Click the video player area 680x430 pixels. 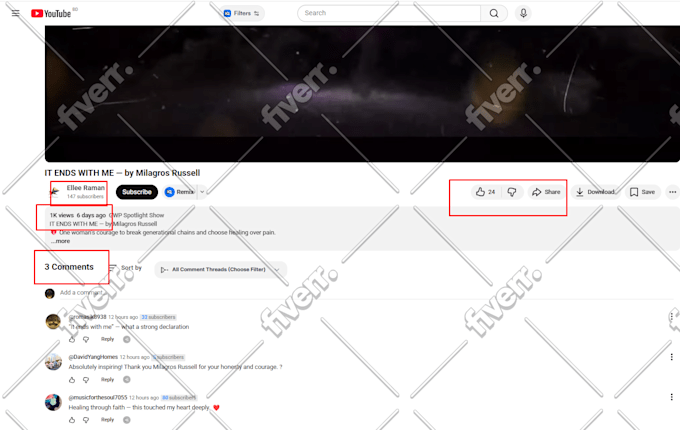coord(362,93)
